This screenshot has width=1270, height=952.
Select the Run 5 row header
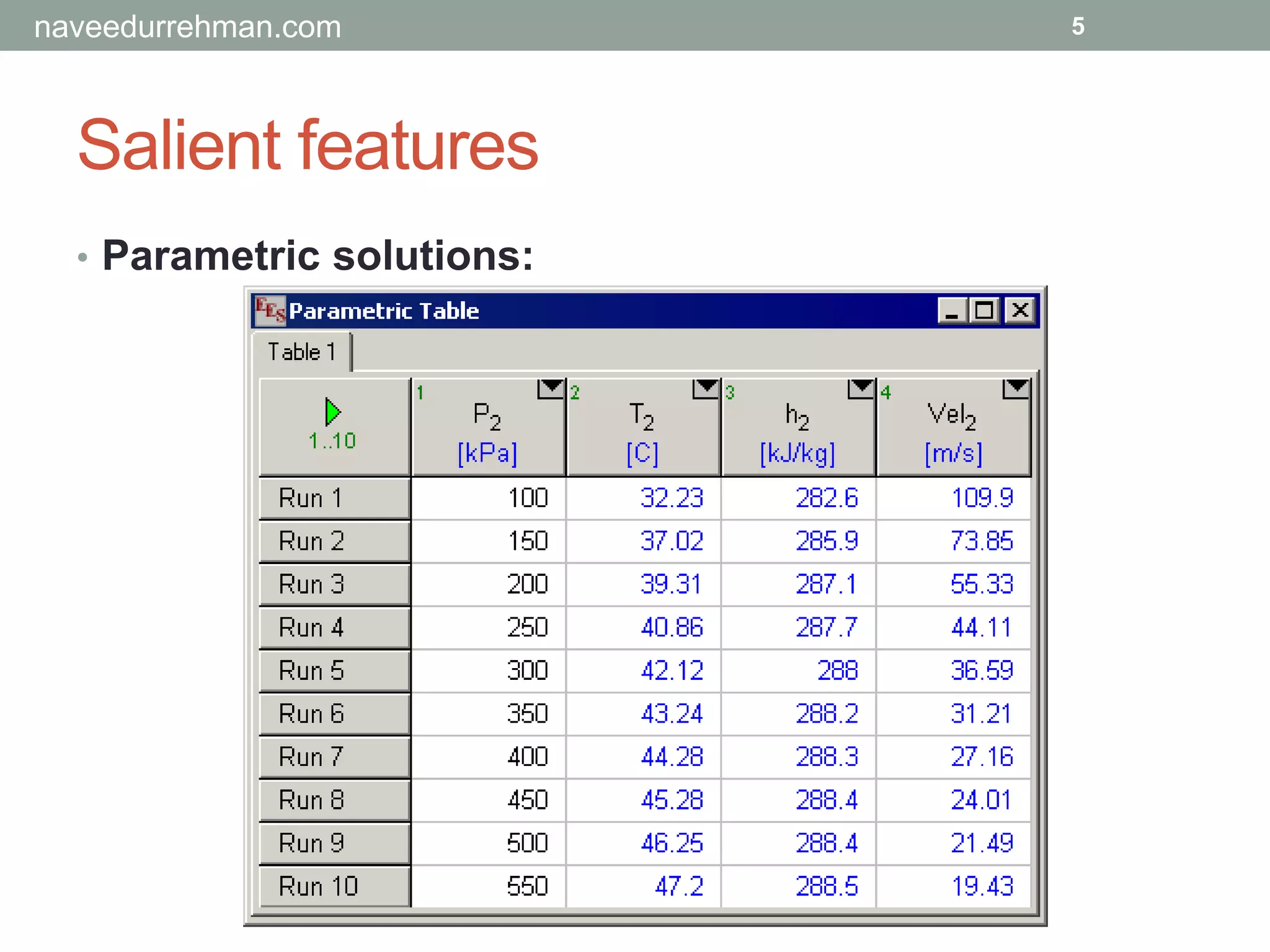point(335,671)
